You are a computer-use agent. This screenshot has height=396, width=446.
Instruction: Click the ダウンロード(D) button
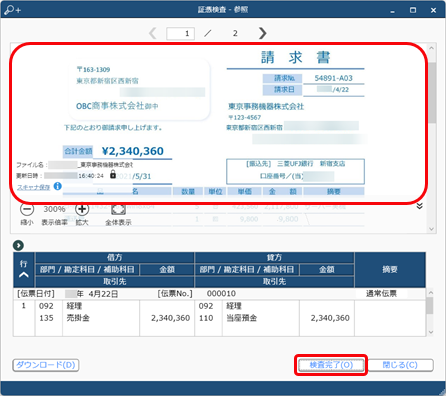[x=46, y=365]
